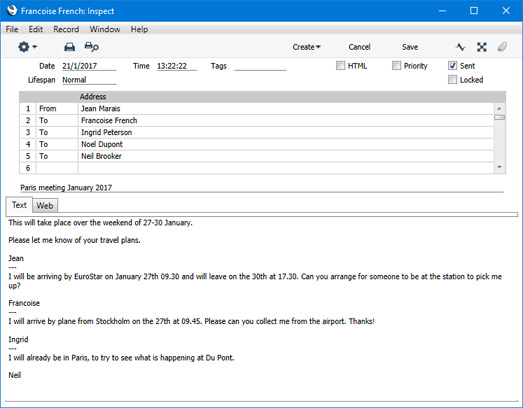Click the printer icon
The image size is (523, 408).
69,47
